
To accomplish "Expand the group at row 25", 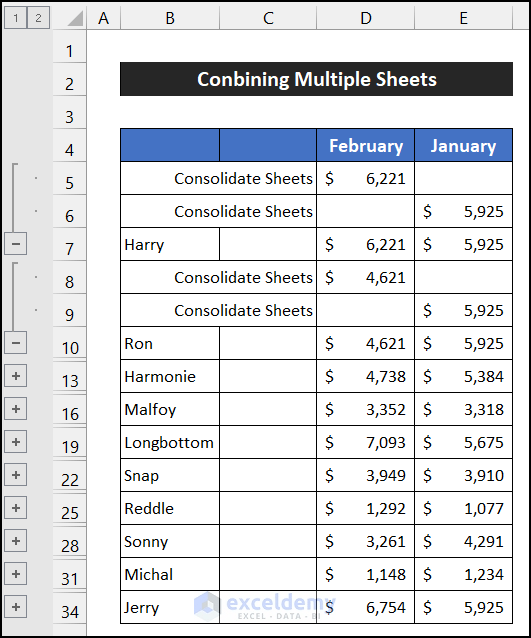I will point(15,507).
